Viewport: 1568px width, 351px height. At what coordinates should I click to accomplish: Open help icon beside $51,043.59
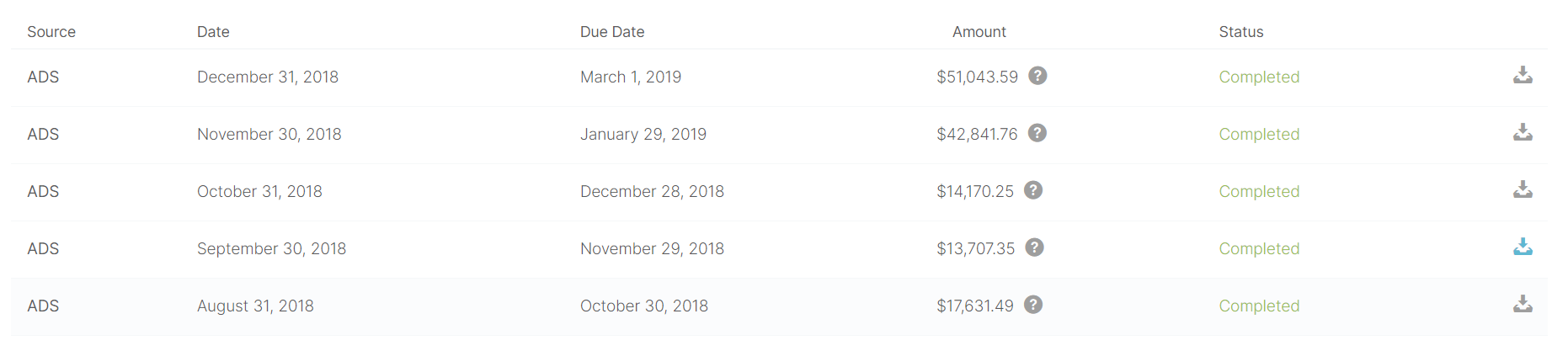tap(1038, 76)
